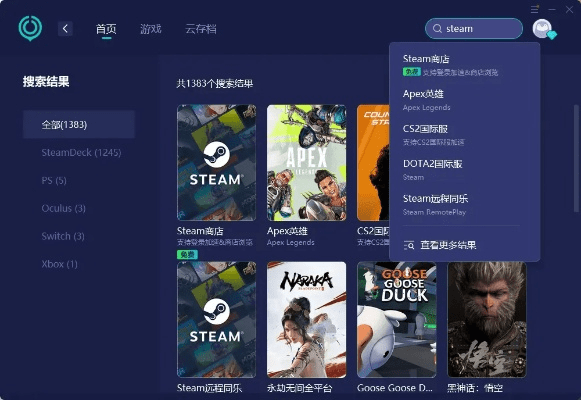Viewport: 581px width, 400px height.
Task: Open the Apex Legends game cover
Action: (306, 163)
